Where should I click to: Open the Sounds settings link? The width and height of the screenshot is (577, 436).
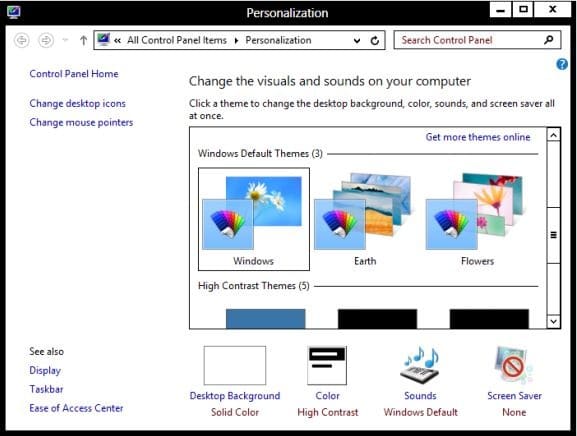[x=420, y=396]
